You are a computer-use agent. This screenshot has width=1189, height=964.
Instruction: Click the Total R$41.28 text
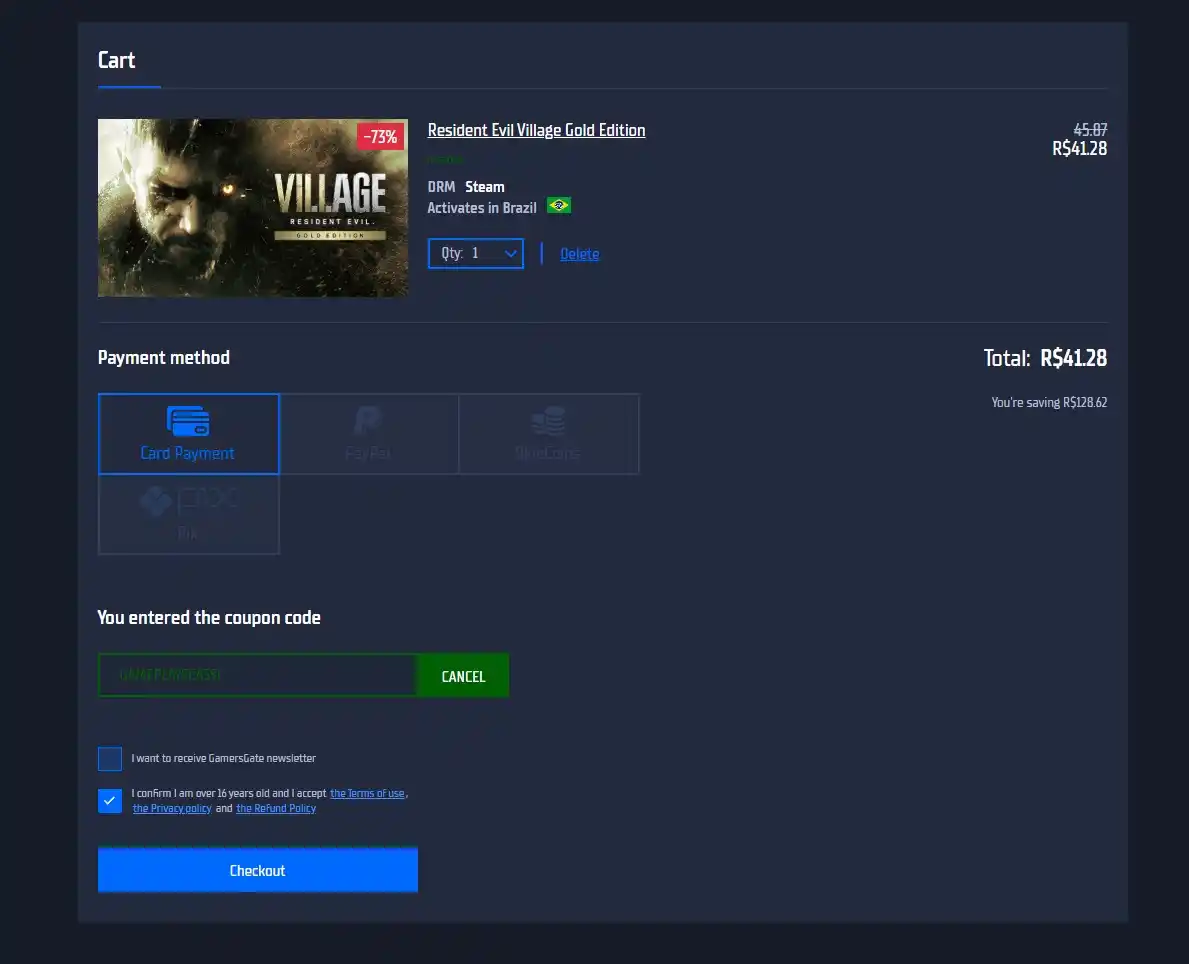[1045, 358]
